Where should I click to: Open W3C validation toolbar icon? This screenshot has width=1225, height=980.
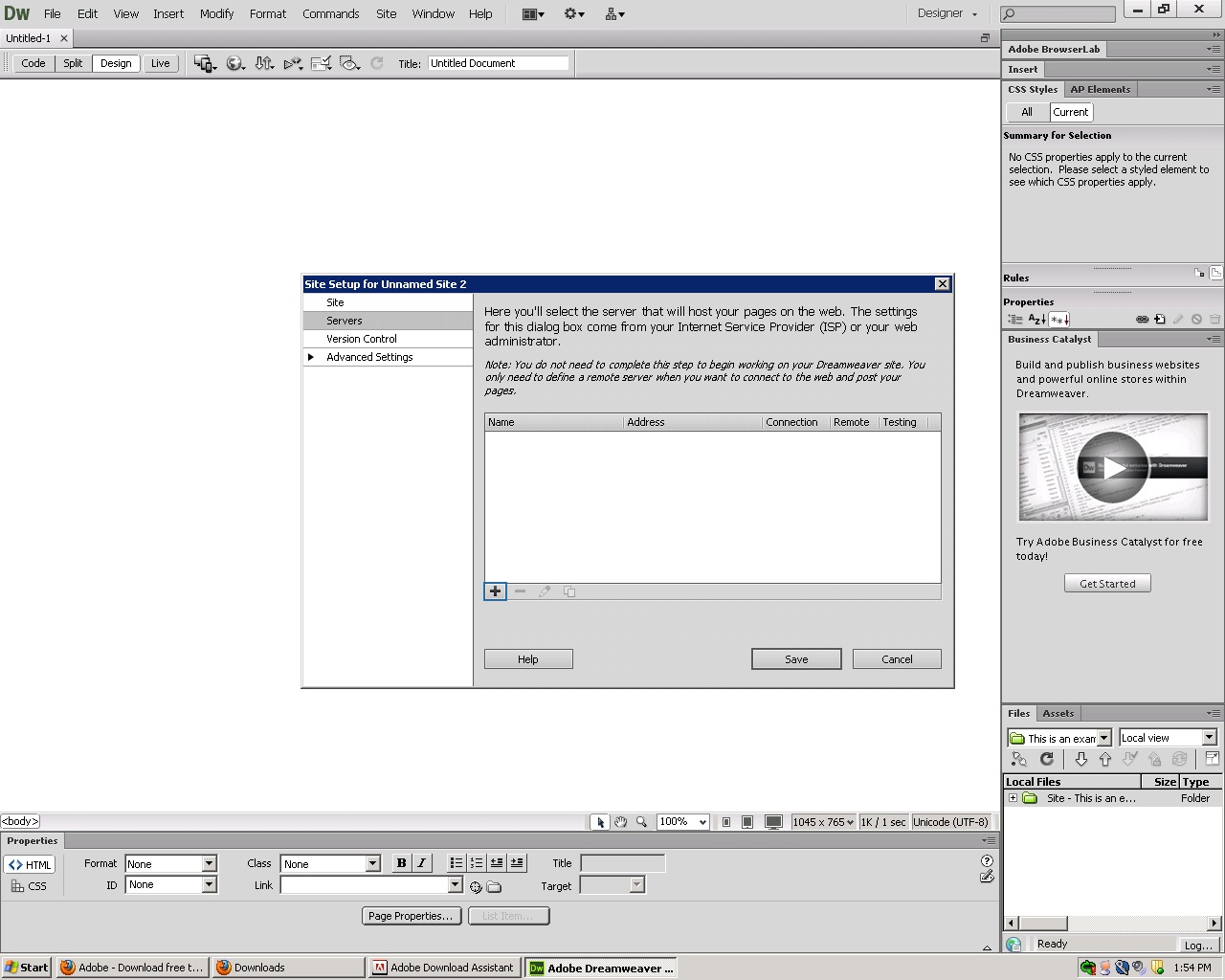pyautogui.click(x=293, y=63)
